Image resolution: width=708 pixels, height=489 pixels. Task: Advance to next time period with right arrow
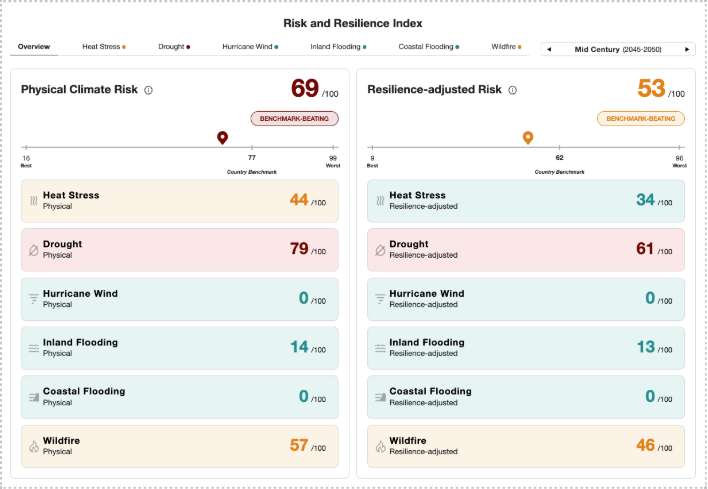tap(687, 48)
